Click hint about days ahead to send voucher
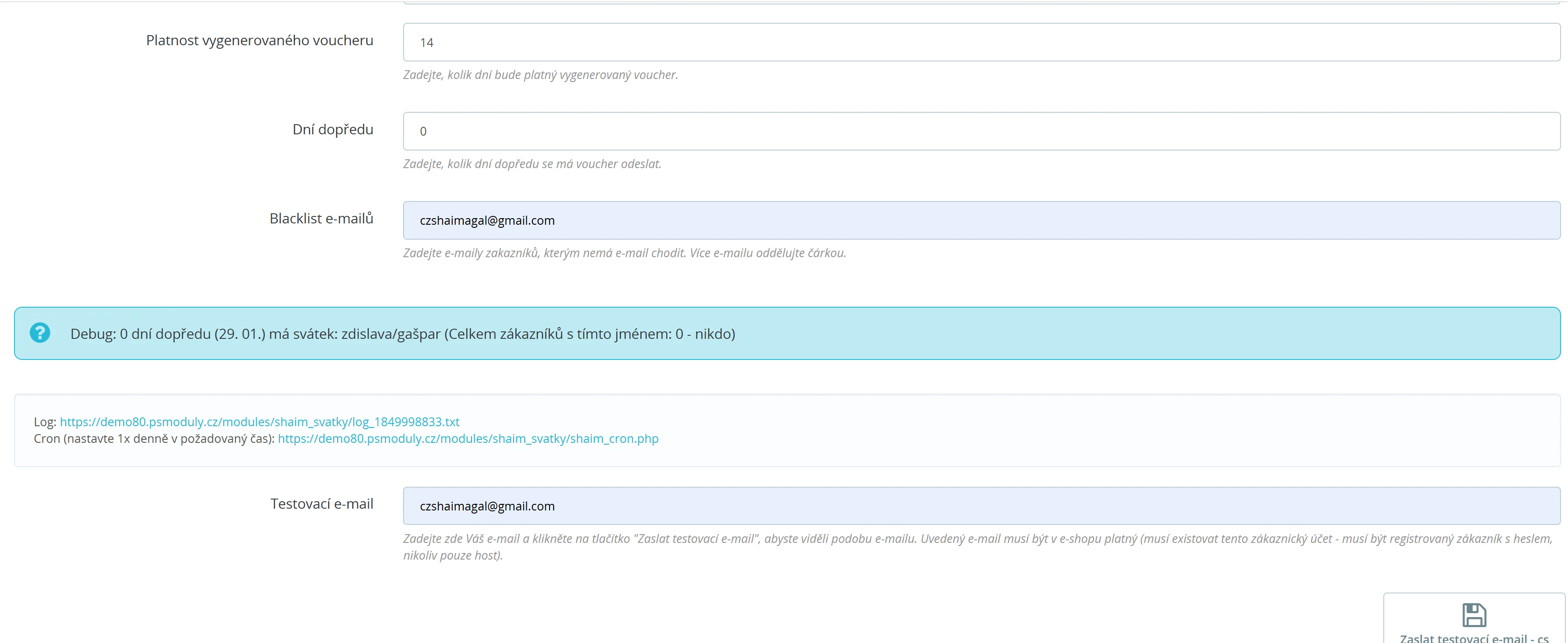Screen dimensions: 1568x643 pos(532,164)
